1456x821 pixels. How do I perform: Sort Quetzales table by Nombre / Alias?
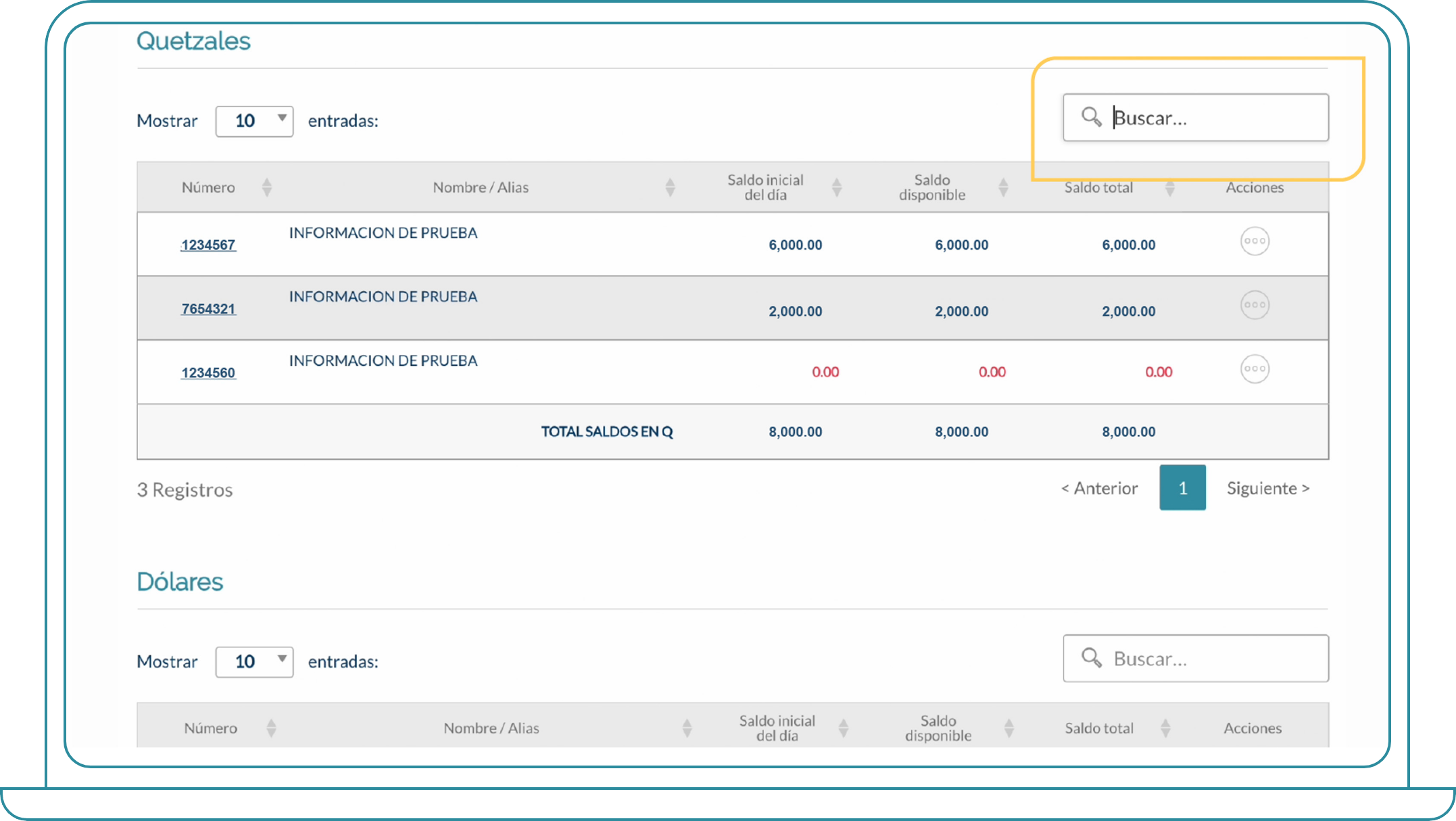click(670, 187)
